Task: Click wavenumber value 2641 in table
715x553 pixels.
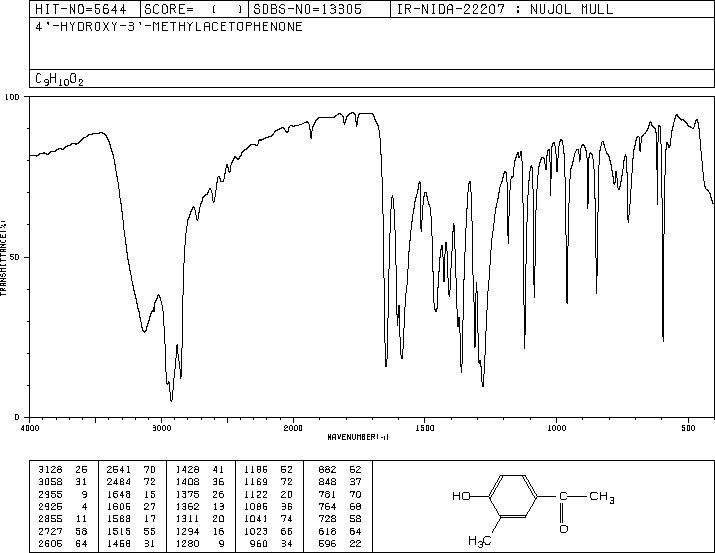Action: coord(119,470)
